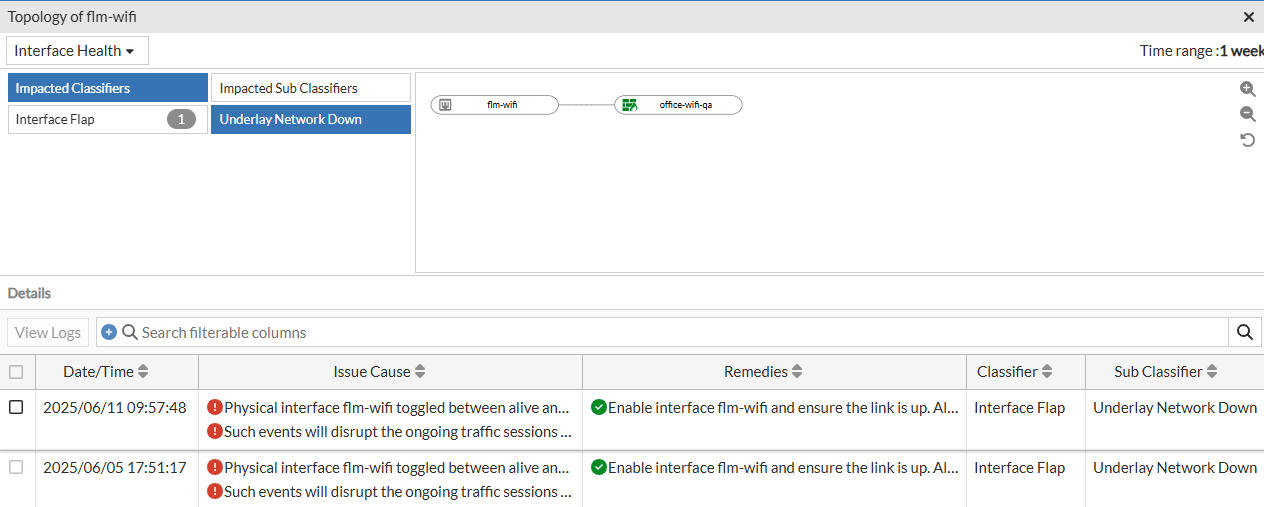Screen dimensions: 1264x507
Task: Toggle the select-all header checkbox
Action: click(16, 372)
